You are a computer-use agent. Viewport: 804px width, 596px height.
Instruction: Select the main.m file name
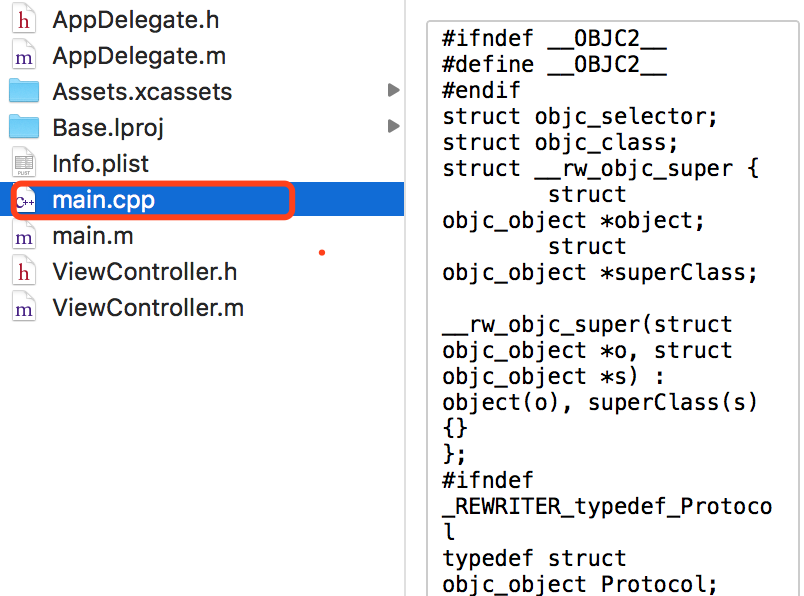point(93,236)
